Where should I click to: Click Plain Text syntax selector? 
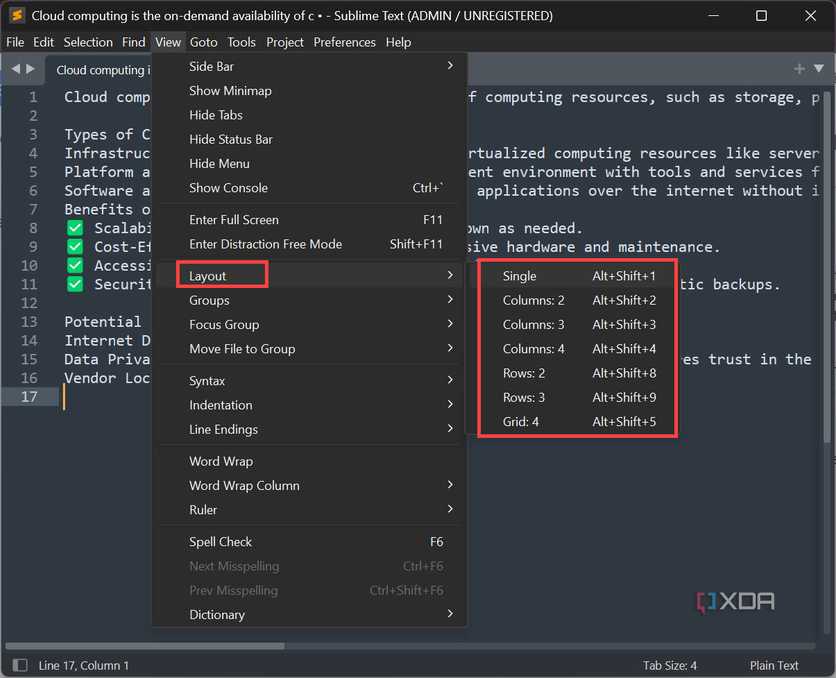pyautogui.click(x=774, y=665)
